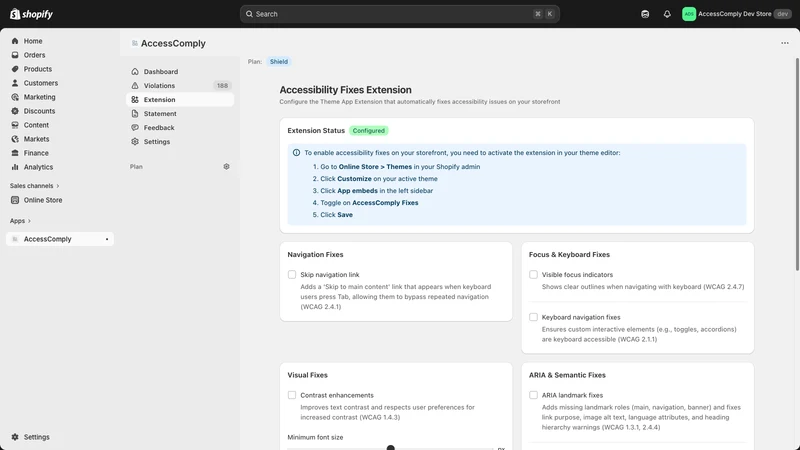
Task: Click the Products tag icon
Action: 15,69
